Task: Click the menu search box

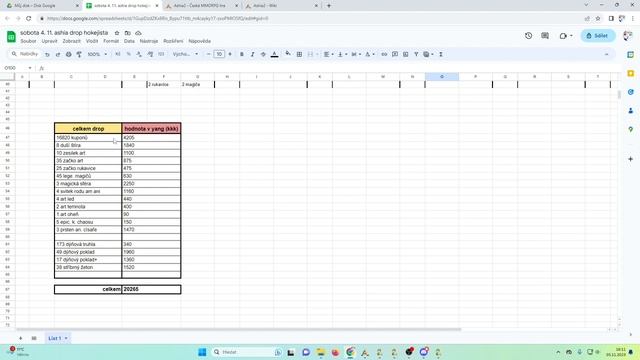Action: 25,54
